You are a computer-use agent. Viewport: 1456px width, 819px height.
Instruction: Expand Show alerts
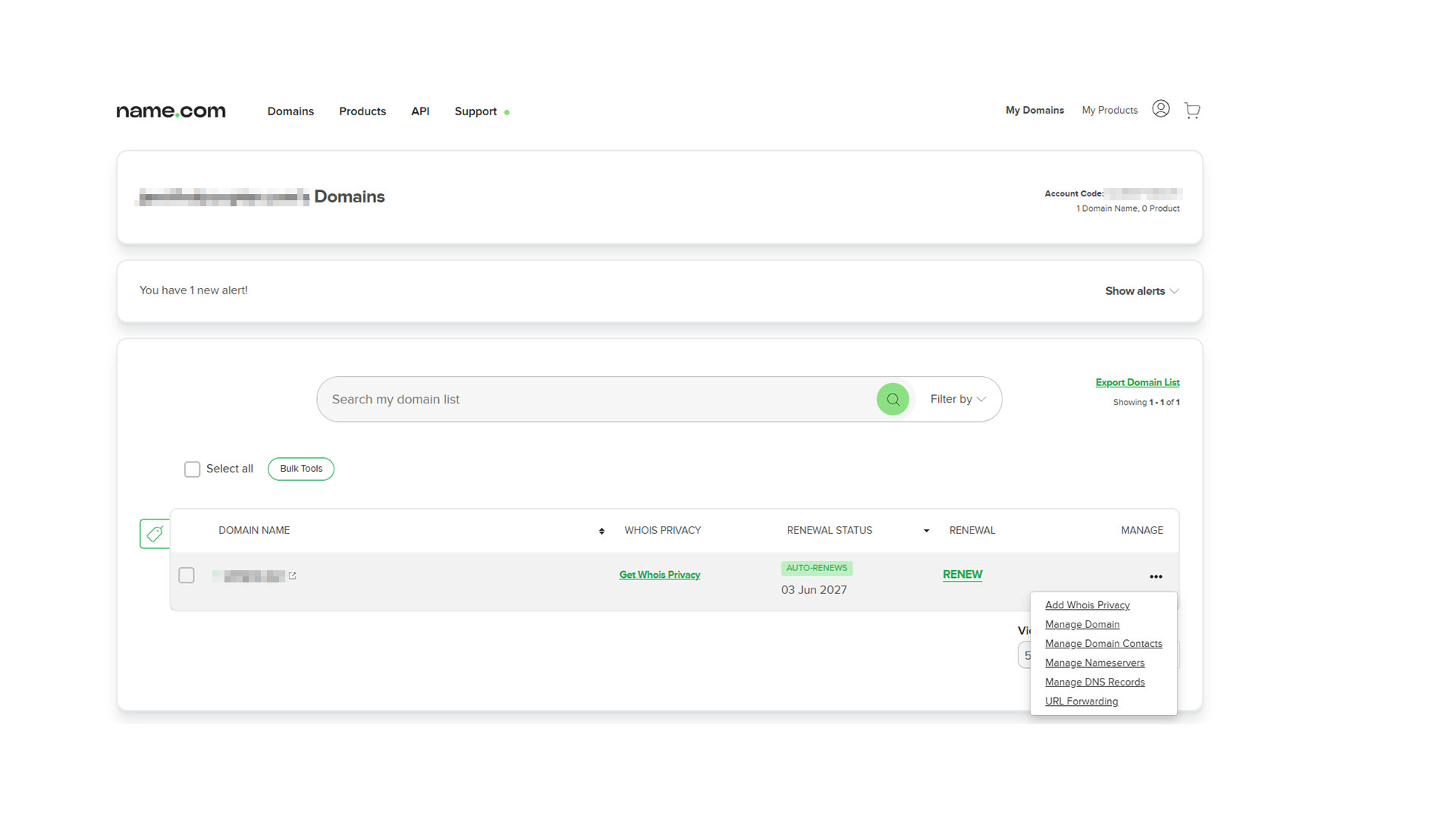click(x=1142, y=291)
